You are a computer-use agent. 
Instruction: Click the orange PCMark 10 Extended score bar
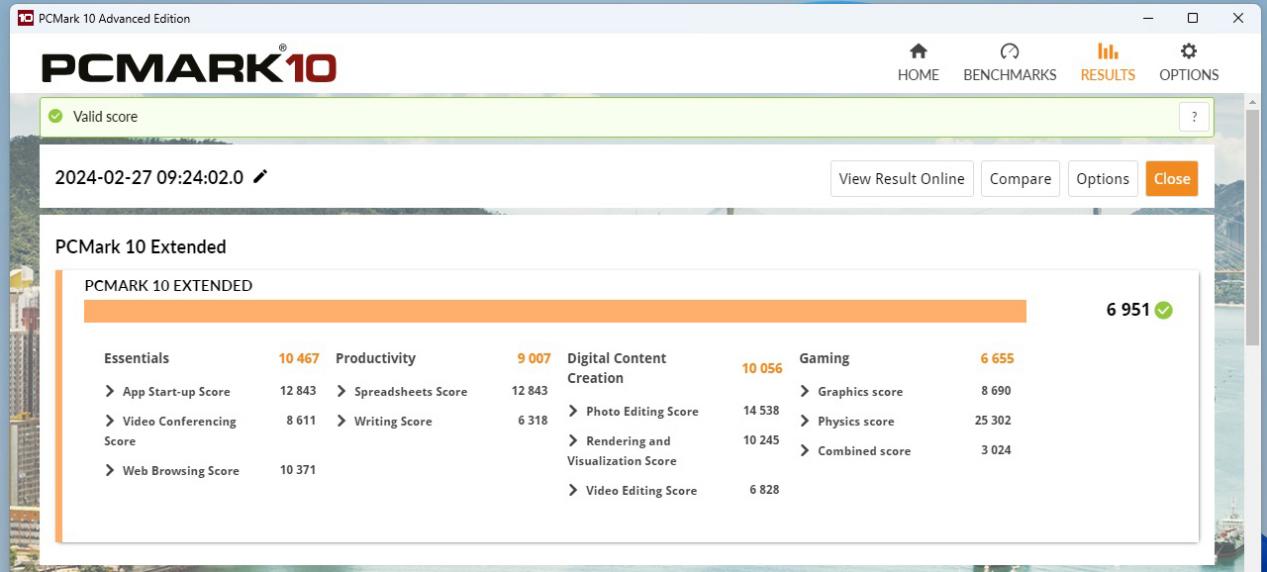coord(555,311)
